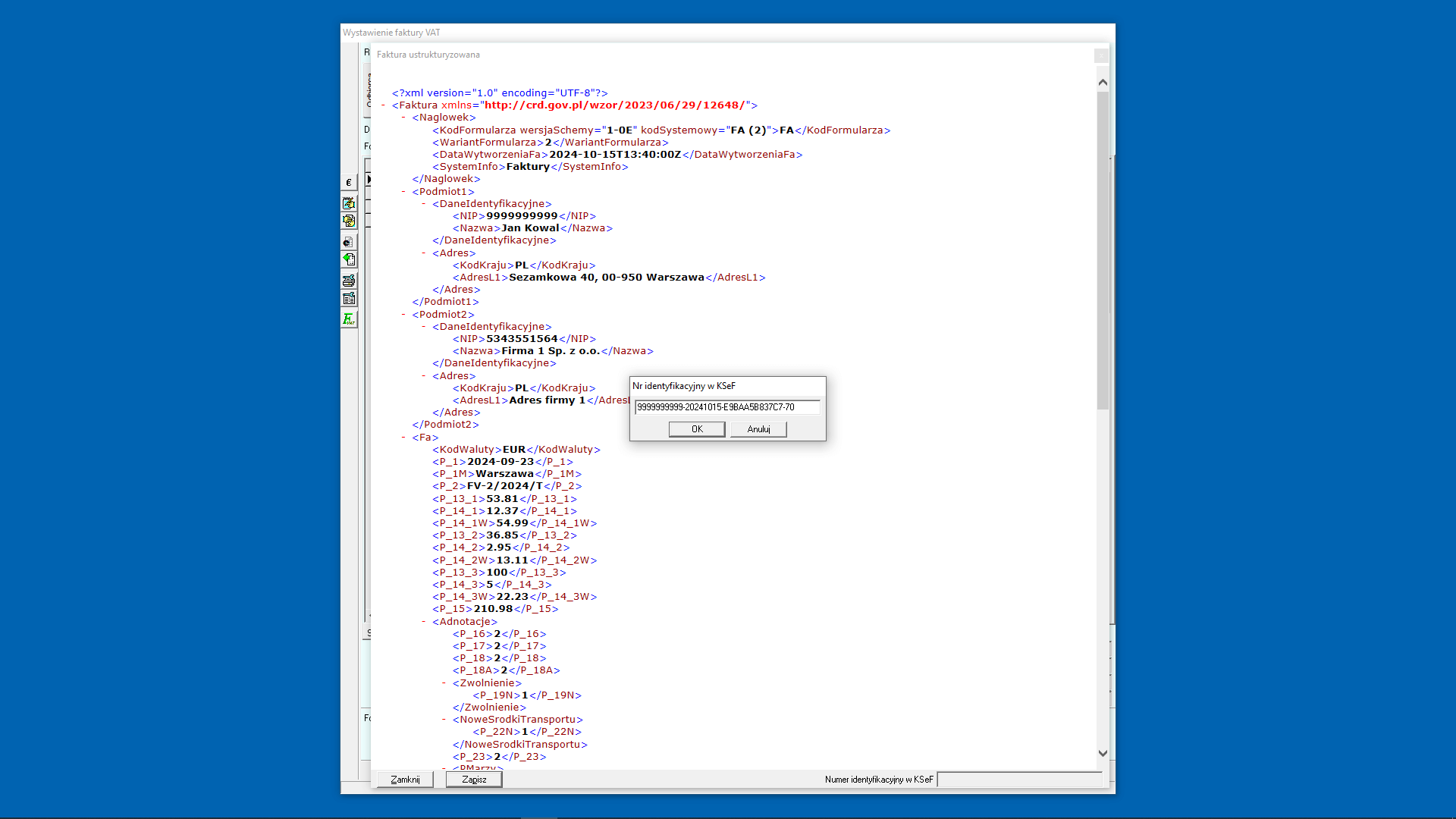Click the green F VAT invoice icon
Screen dimensions: 1456x819
click(x=349, y=319)
